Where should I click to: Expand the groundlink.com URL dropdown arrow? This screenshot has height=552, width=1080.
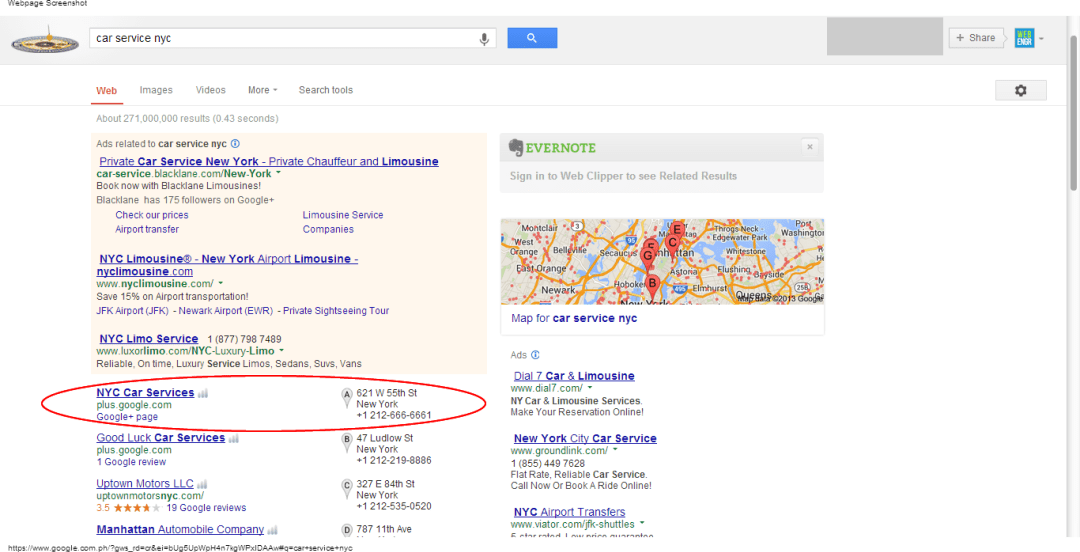[x=614, y=450]
